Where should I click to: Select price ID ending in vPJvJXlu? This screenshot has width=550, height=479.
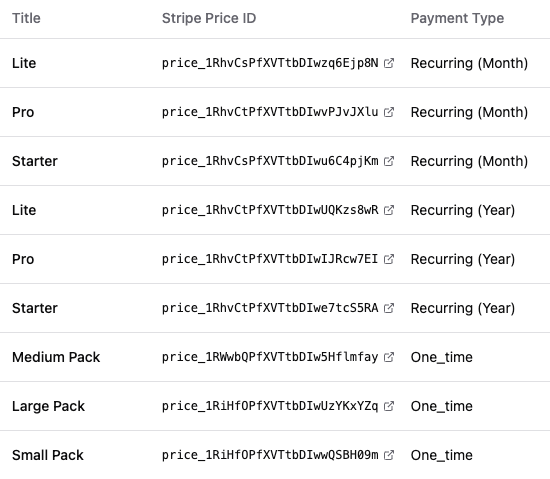270,112
